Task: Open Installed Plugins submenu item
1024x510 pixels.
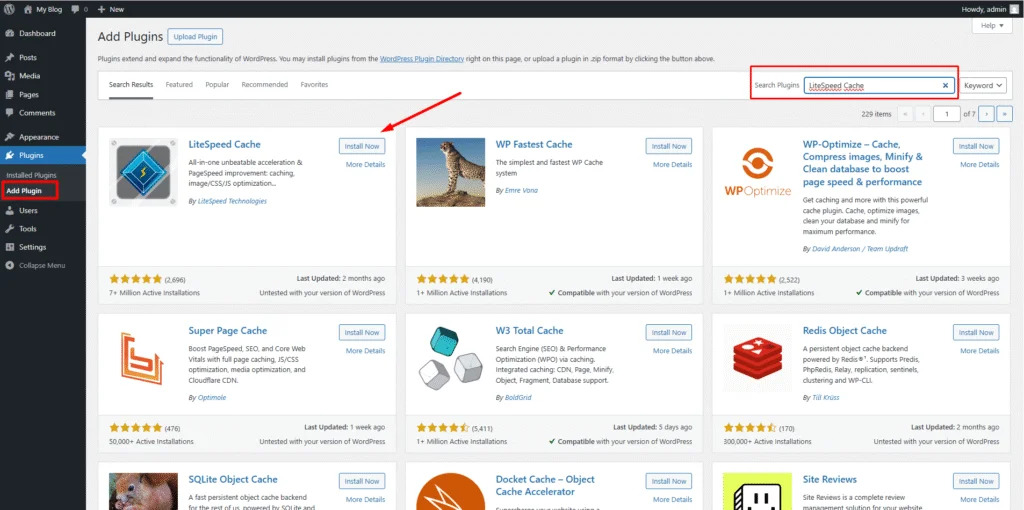Action: pos(31,175)
